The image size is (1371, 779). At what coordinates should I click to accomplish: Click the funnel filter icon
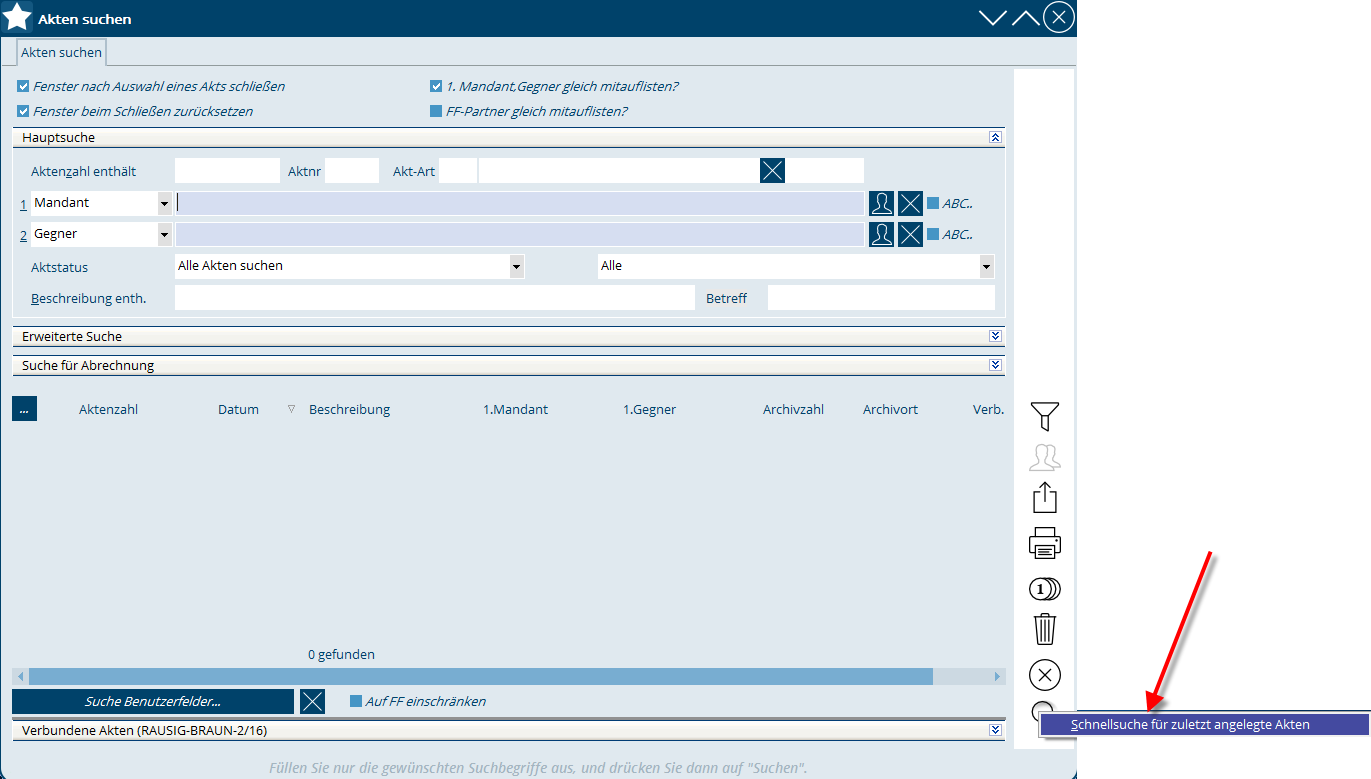pyautogui.click(x=1044, y=416)
